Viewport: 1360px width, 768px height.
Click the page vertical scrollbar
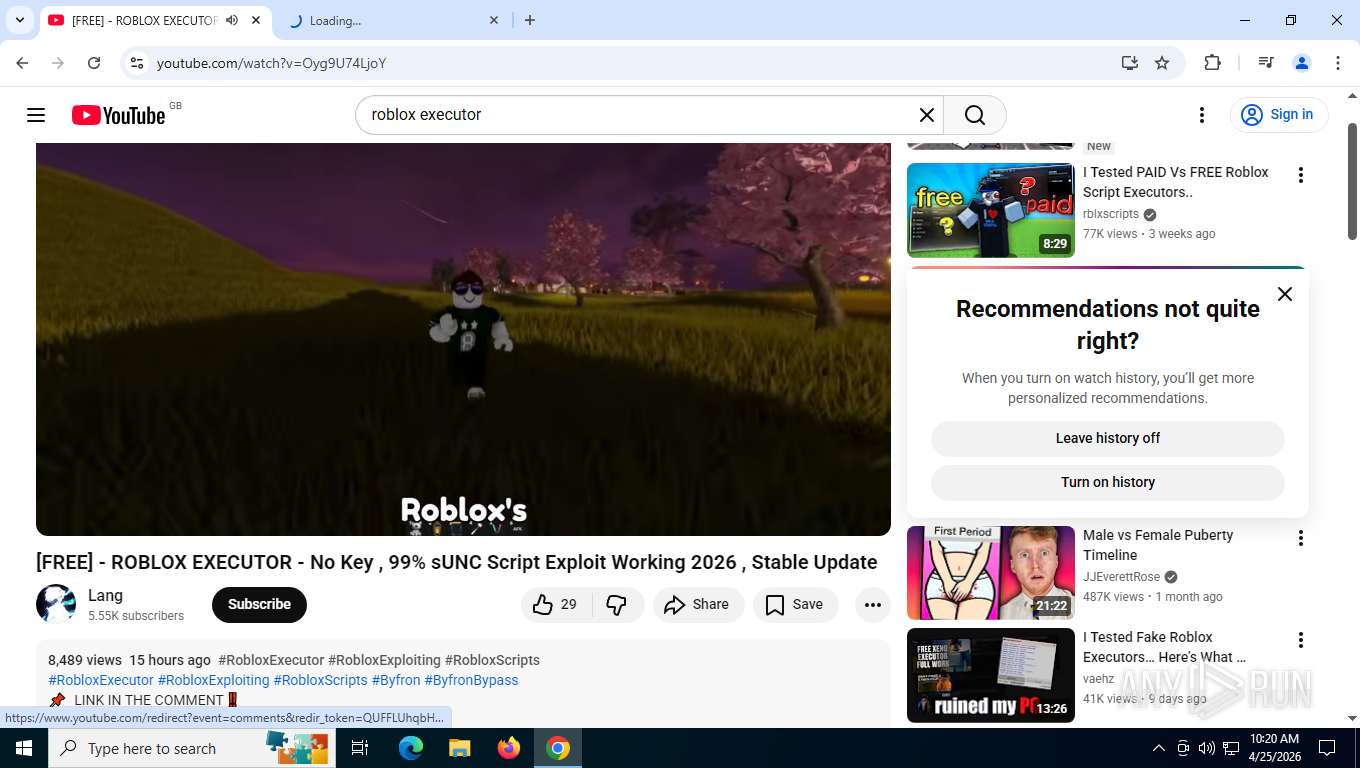1352,180
